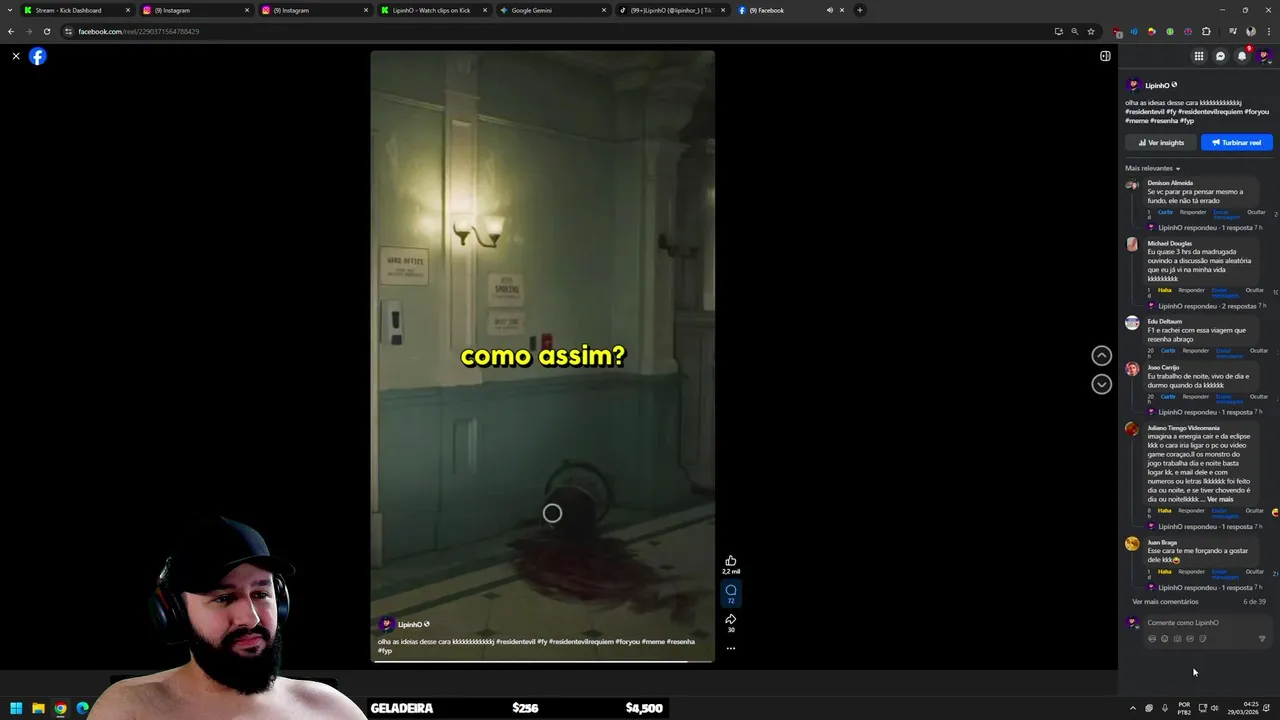Expand reply under Juan Braga's comment

[x=1205, y=587]
